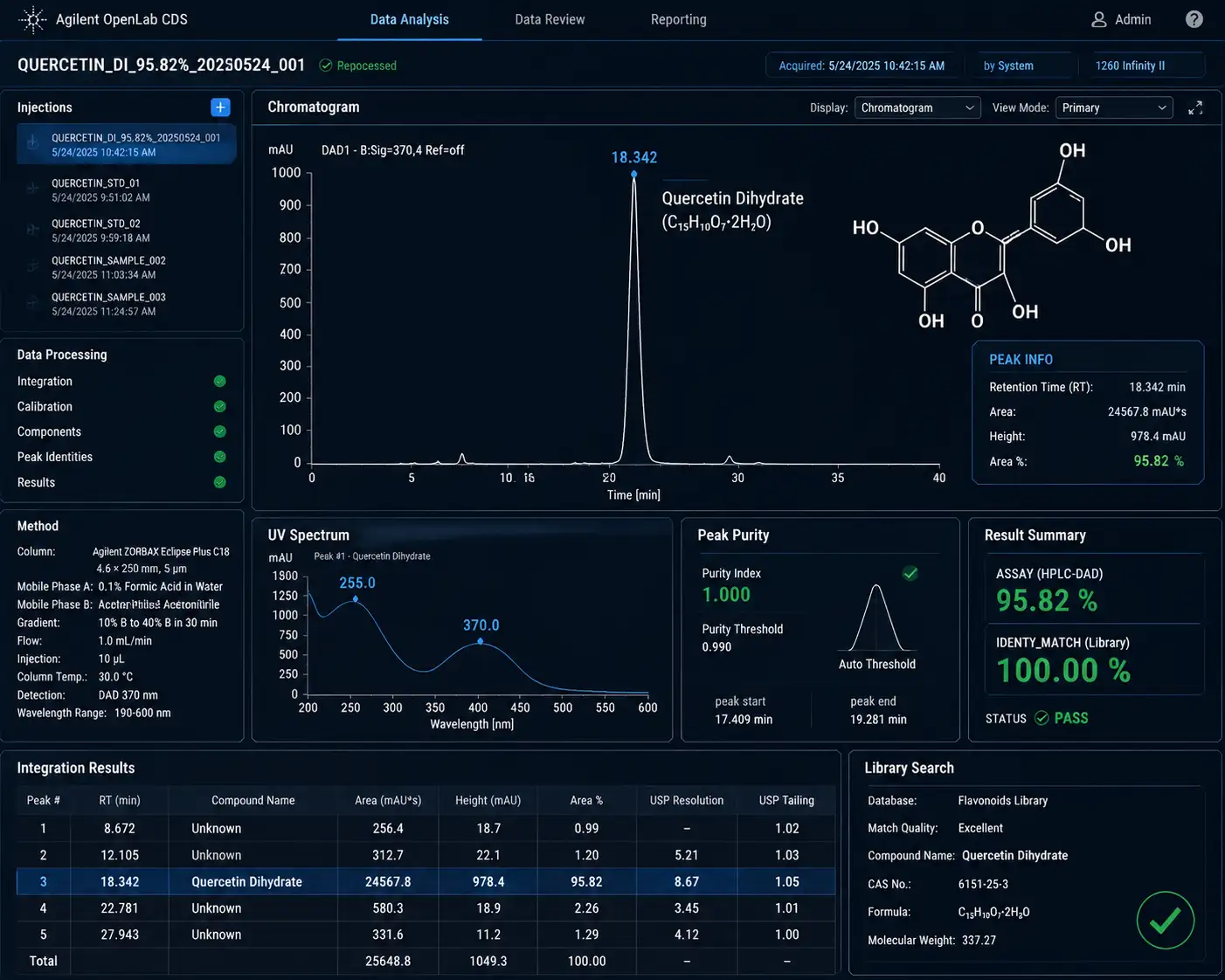
Task: Select the Peak Identities processing step
Action: pyautogui.click(x=121, y=457)
